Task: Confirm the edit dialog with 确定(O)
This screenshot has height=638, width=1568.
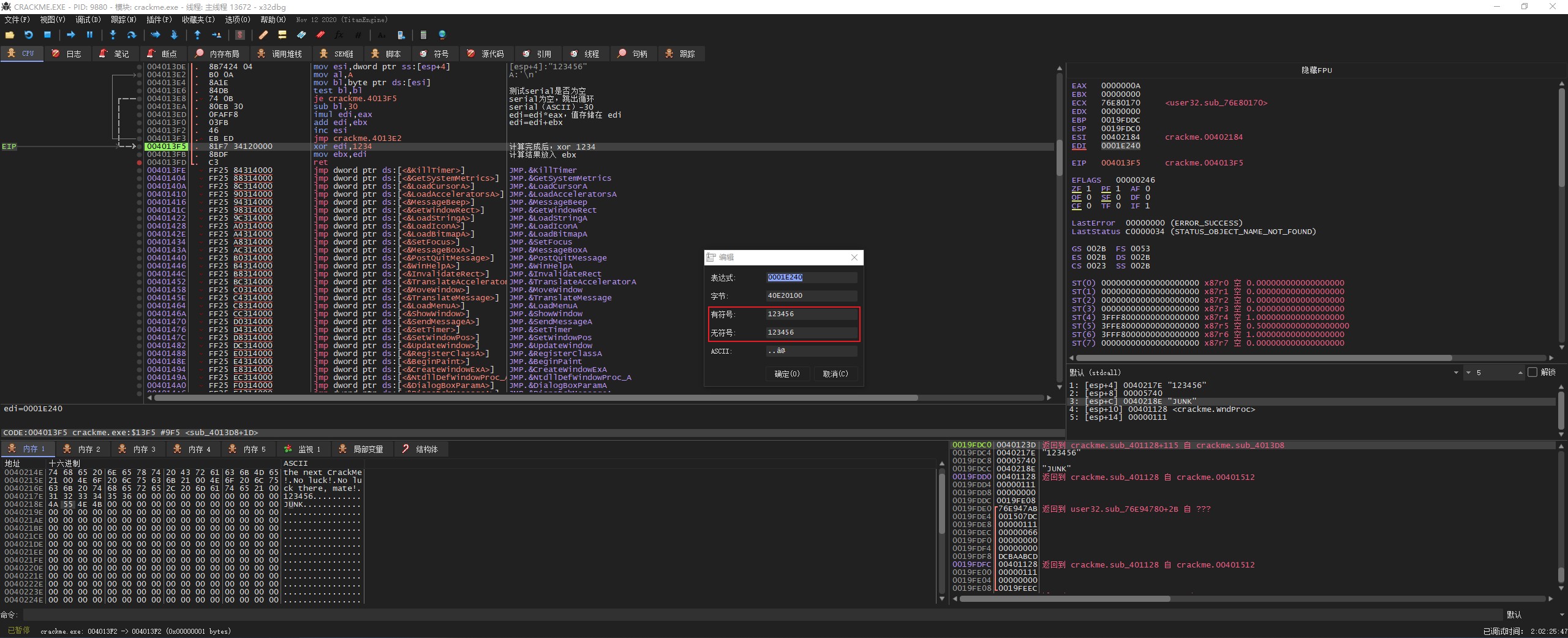Action: (x=787, y=374)
